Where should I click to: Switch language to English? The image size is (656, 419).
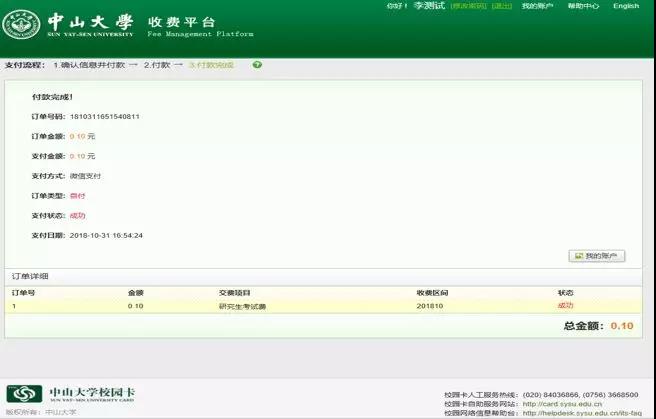click(x=626, y=6)
